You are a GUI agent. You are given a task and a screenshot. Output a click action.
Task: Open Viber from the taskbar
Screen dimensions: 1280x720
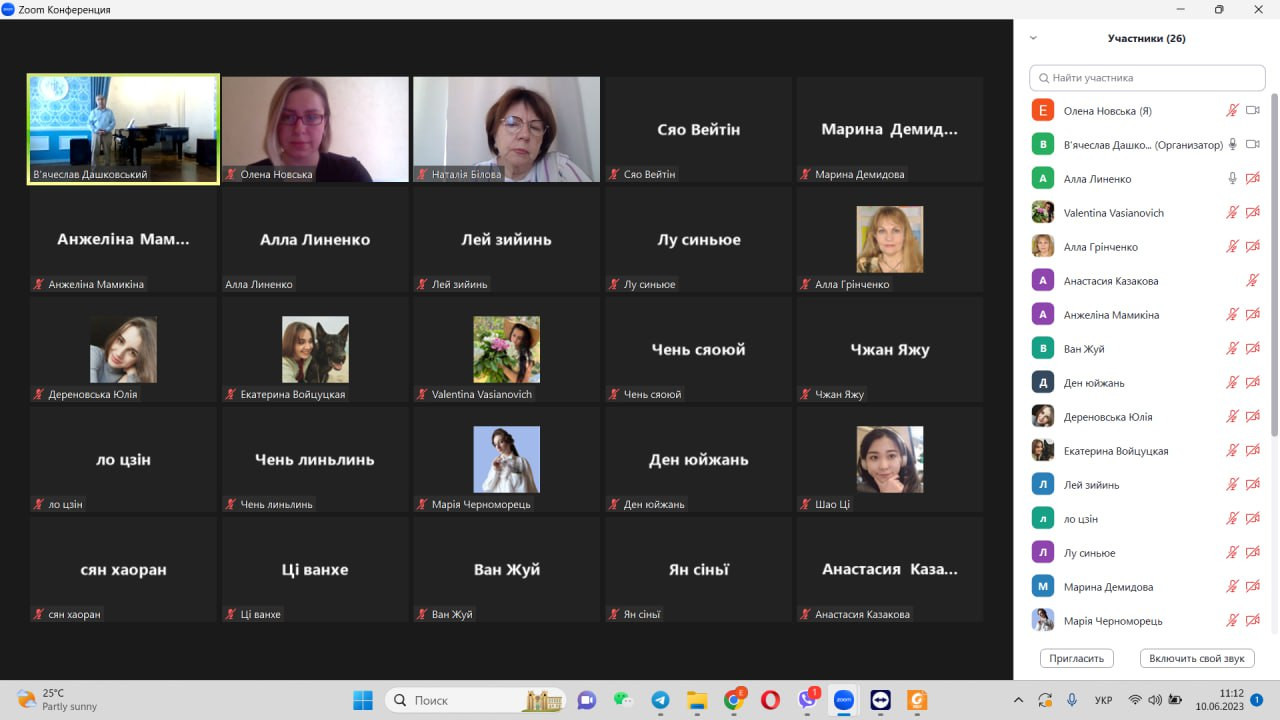807,700
